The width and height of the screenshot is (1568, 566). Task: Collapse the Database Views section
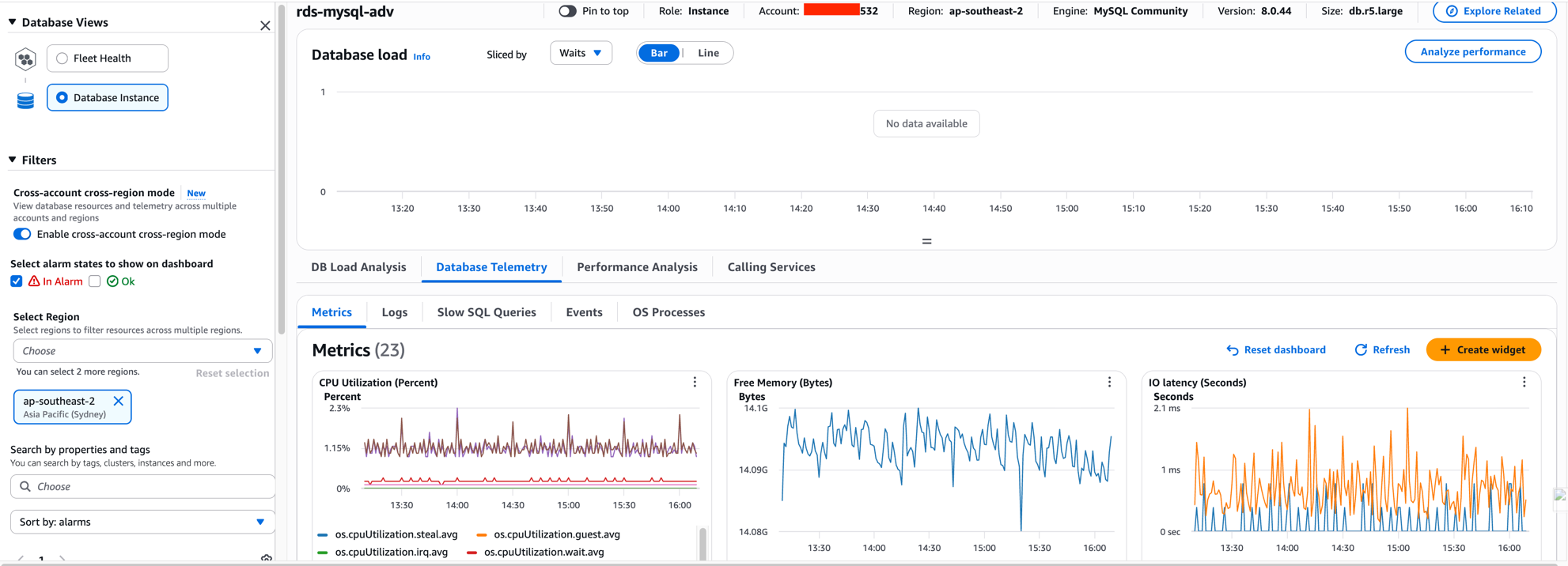pos(13,22)
